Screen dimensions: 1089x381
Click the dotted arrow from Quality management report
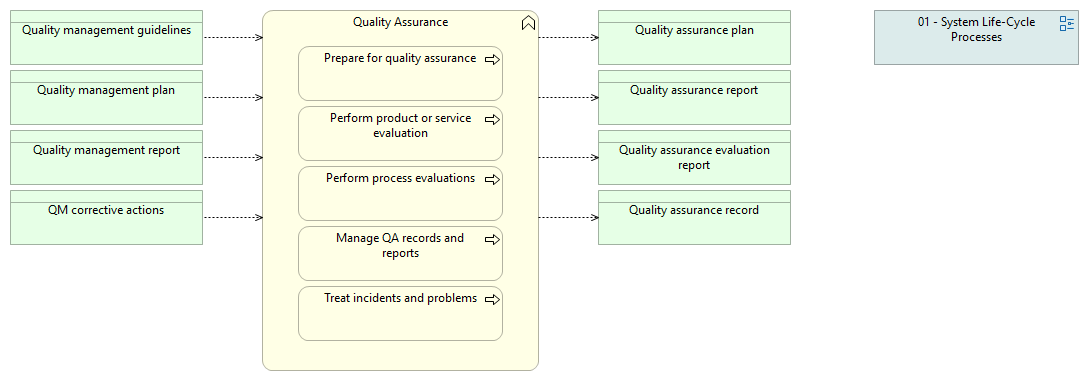[x=233, y=158]
